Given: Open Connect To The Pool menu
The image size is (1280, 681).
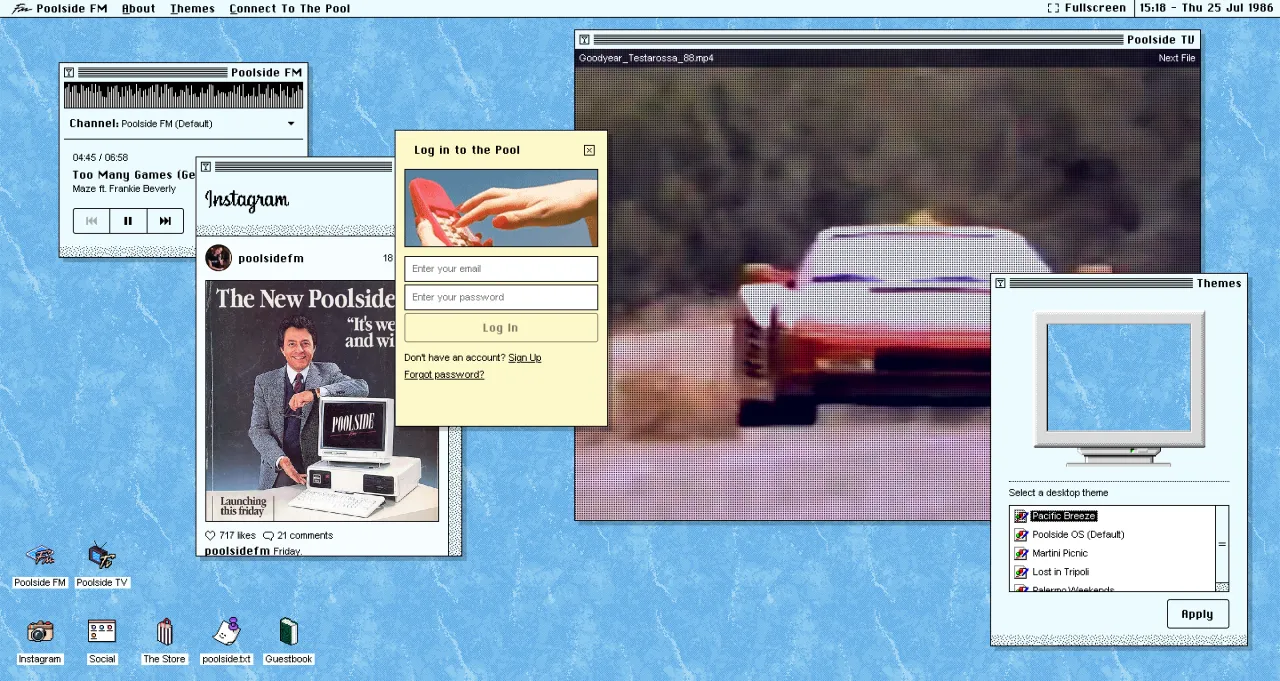Looking at the screenshot, I should [289, 8].
